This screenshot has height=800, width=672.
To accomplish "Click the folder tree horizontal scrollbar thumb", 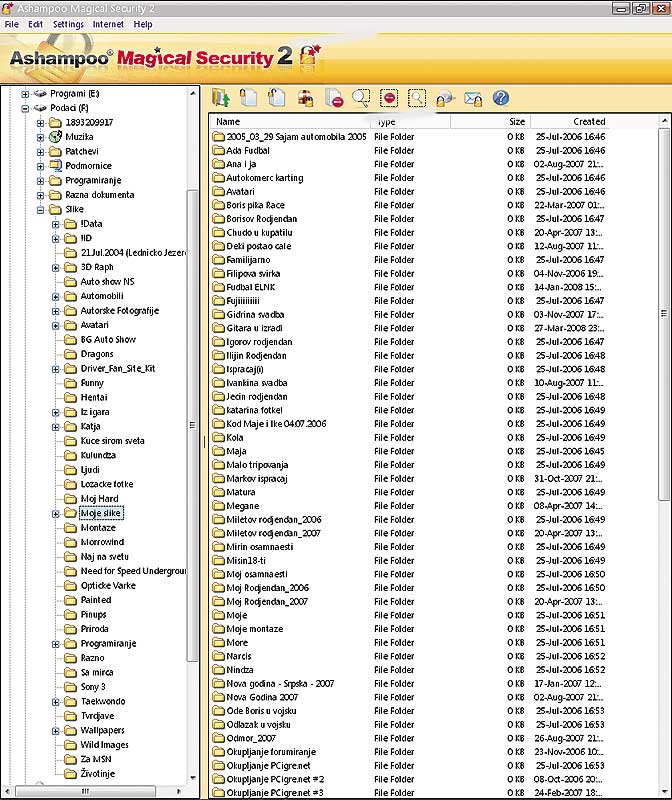I will [x=85, y=791].
